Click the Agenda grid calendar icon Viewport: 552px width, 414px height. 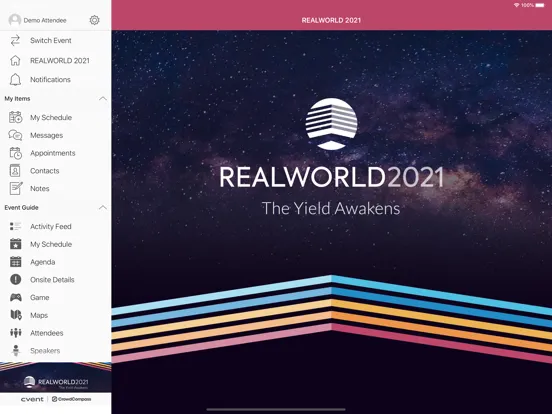[15, 262]
